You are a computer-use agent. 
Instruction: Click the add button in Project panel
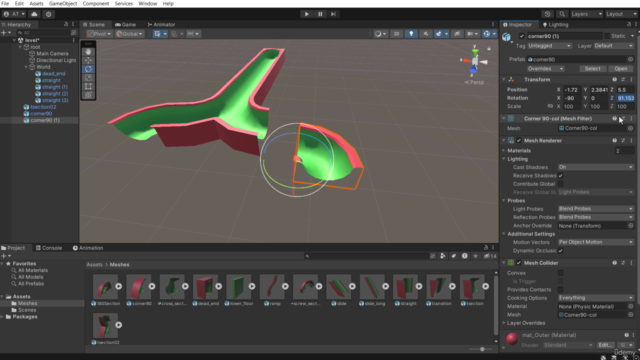[x=5, y=256]
